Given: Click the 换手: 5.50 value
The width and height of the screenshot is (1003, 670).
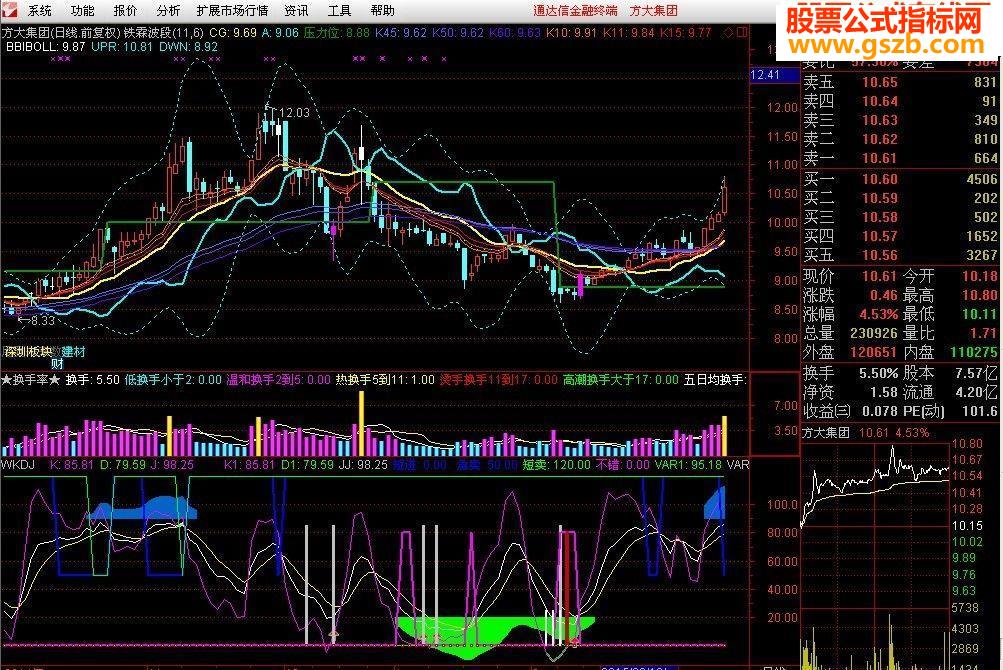Looking at the screenshot, I should tap(93, 379).
